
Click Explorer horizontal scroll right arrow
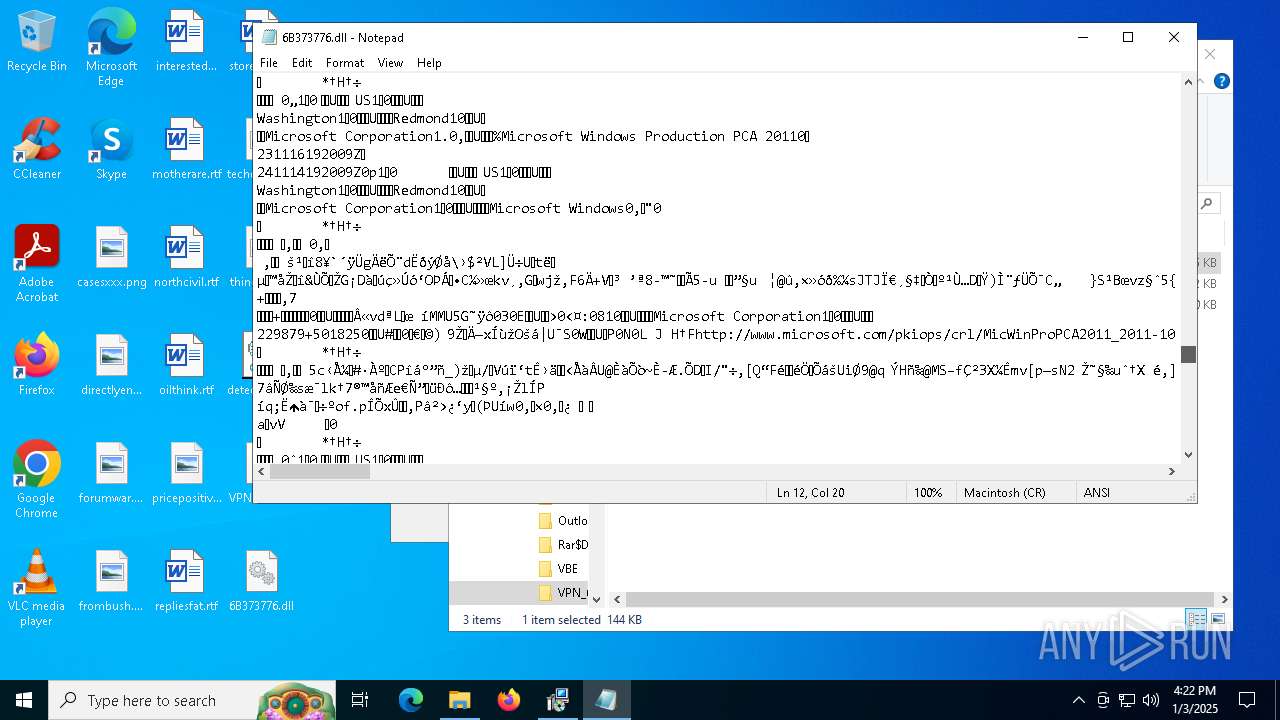point(1224,599)
